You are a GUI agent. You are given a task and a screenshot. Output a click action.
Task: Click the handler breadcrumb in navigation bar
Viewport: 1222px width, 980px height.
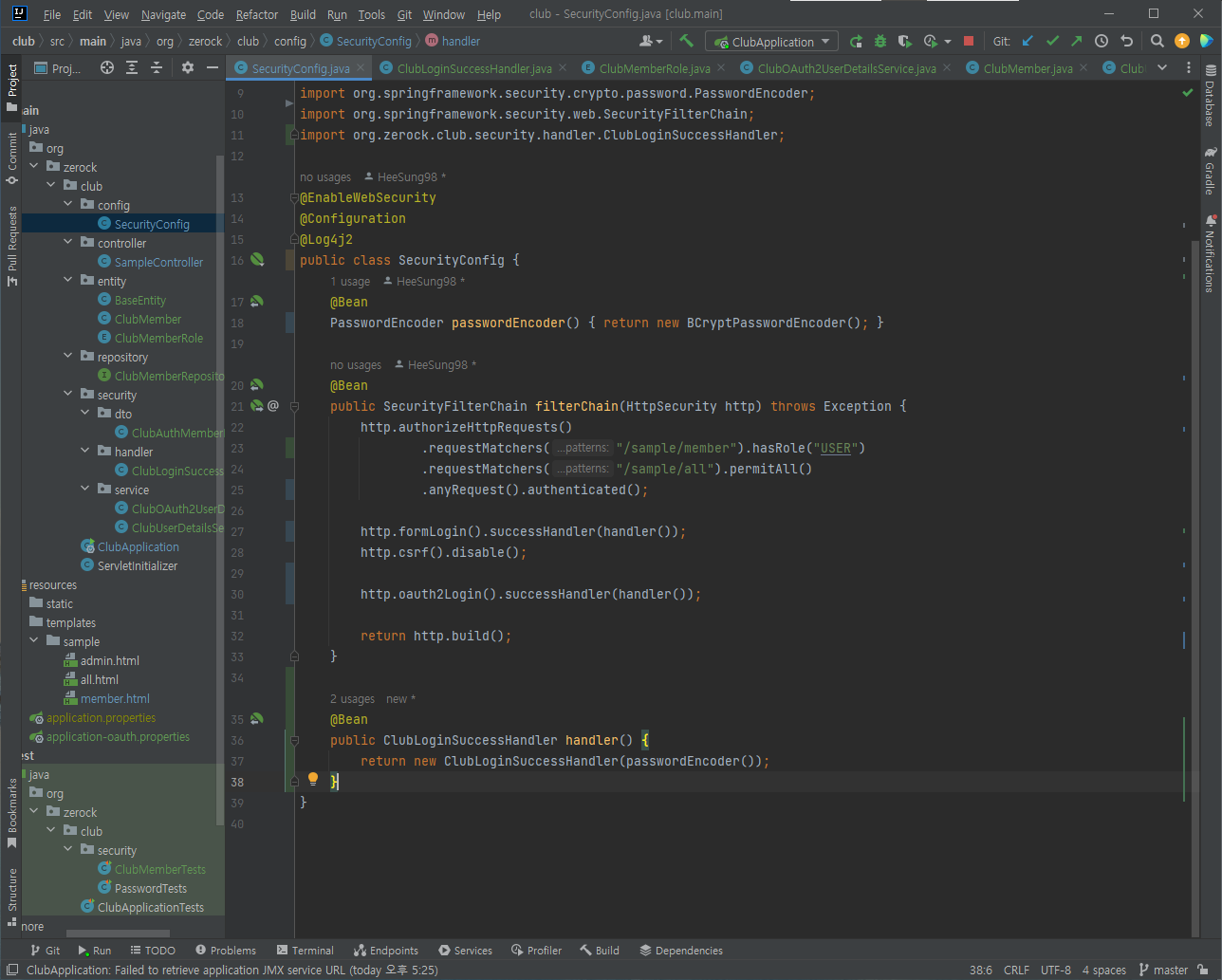coord(453,41)
